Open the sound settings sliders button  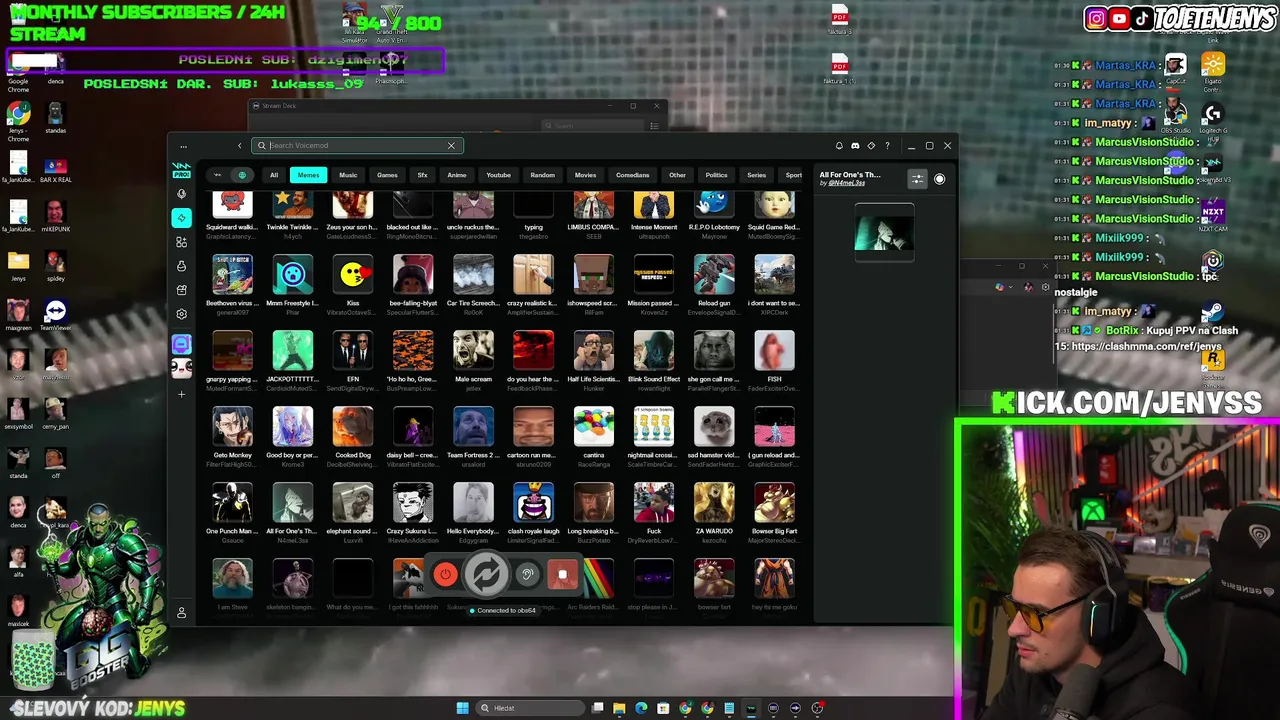click(x=917, y=179)
